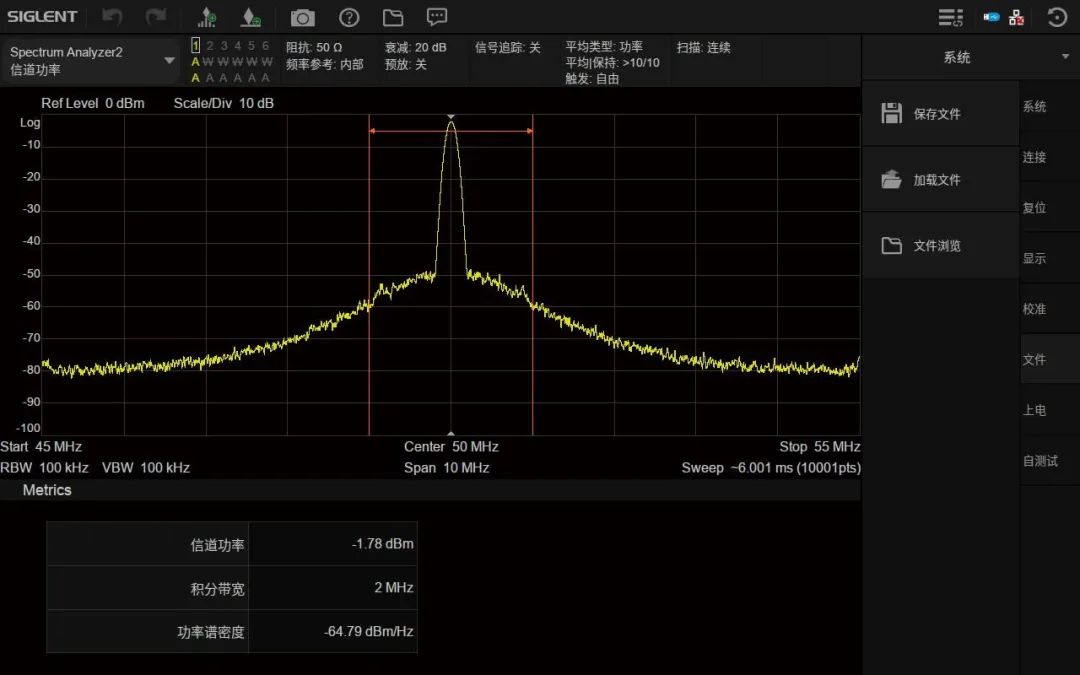
Task: Select trace number 2
Action: click(x=209, y=45)
